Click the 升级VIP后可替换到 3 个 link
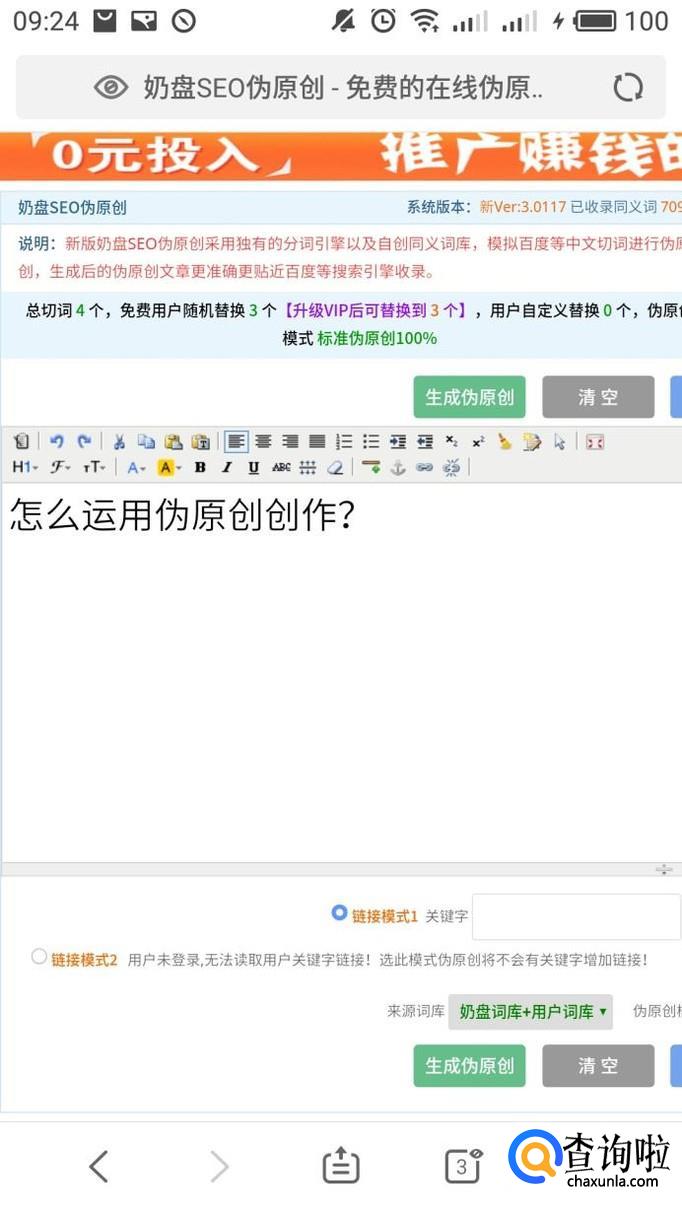The image size is (682, 1212). point(375,311)
